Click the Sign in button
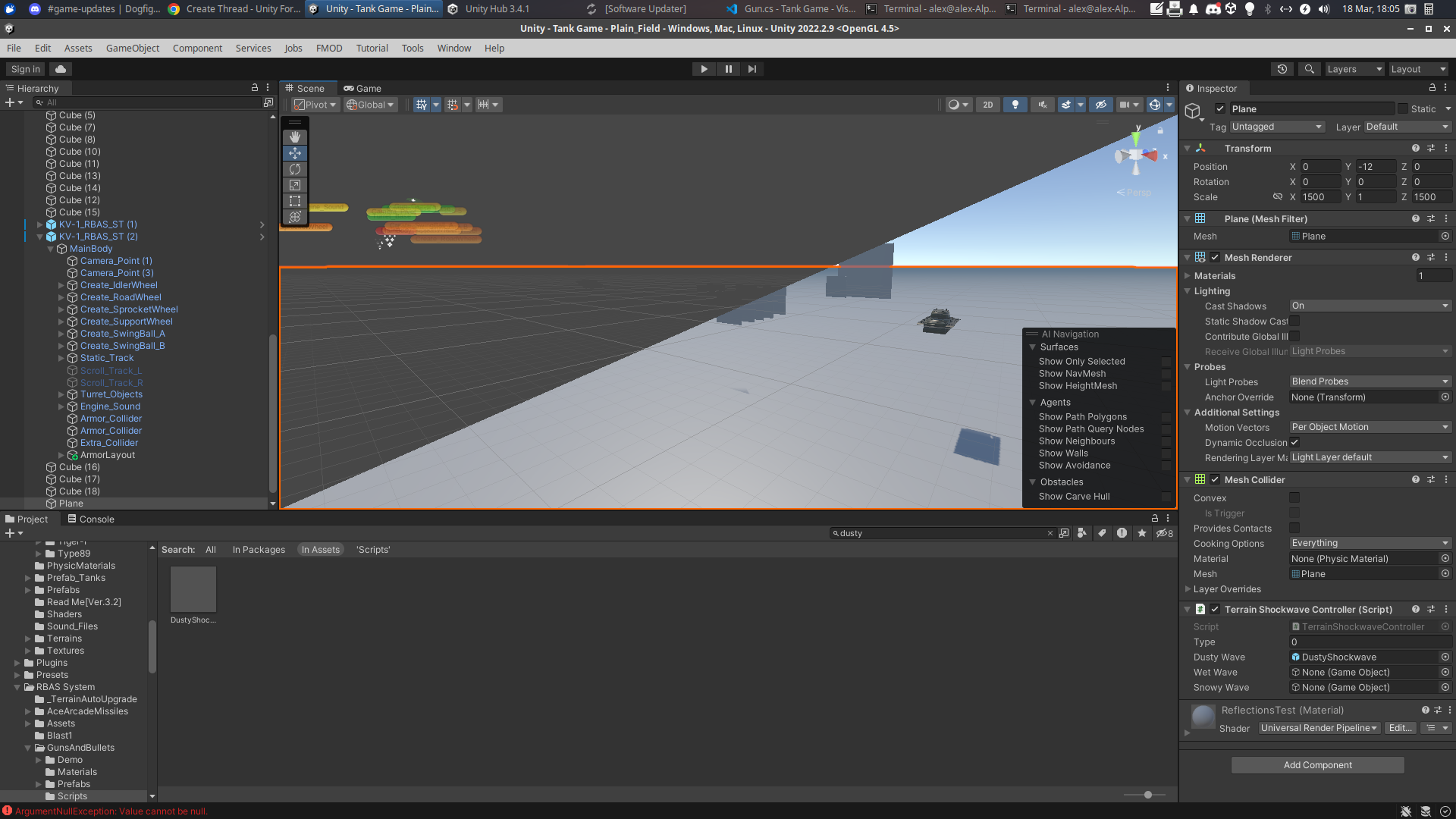 (x=26, y=69)
